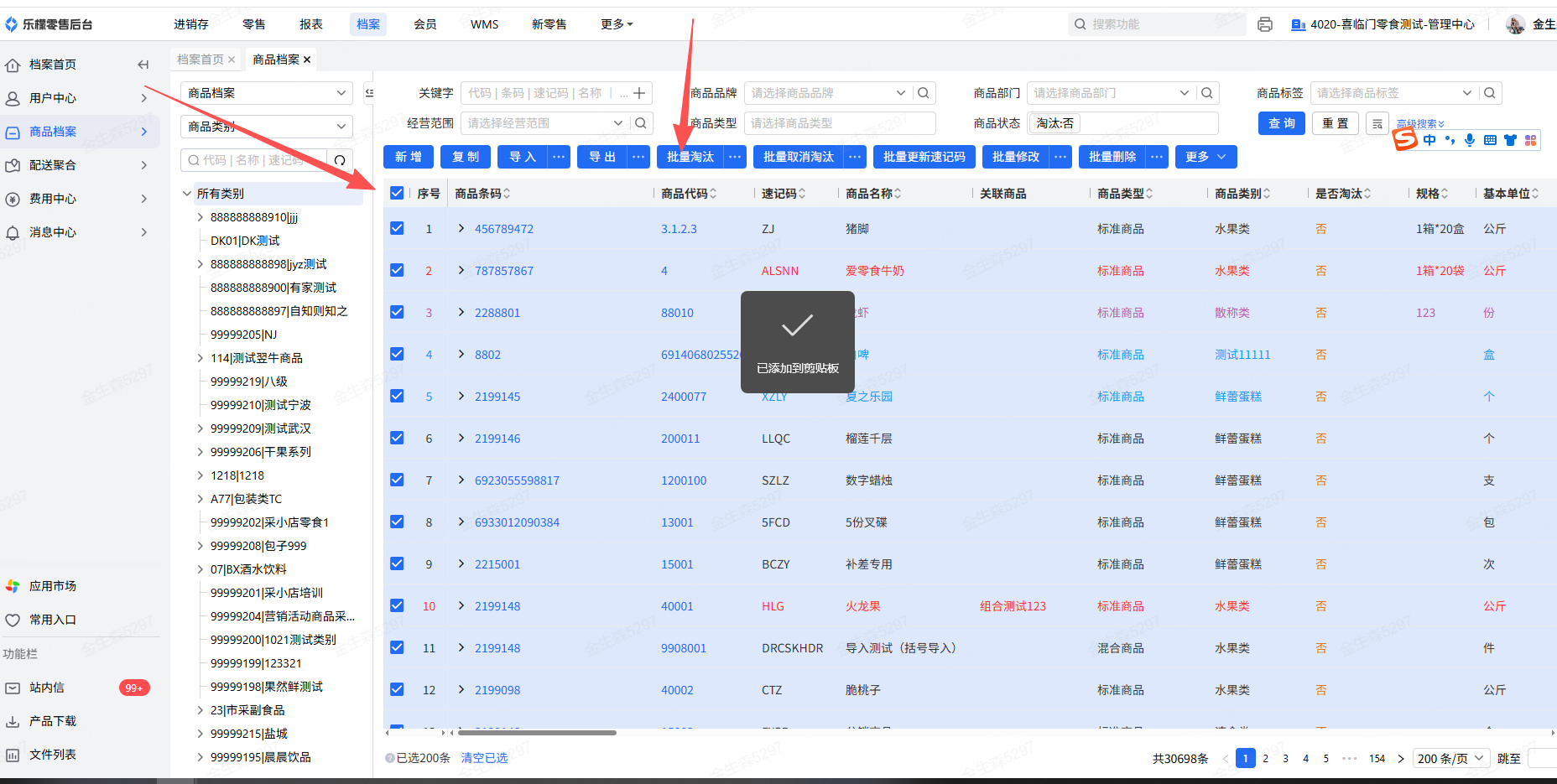
Task: Click the refresh icon beside the category search
Action: [340, 160]
